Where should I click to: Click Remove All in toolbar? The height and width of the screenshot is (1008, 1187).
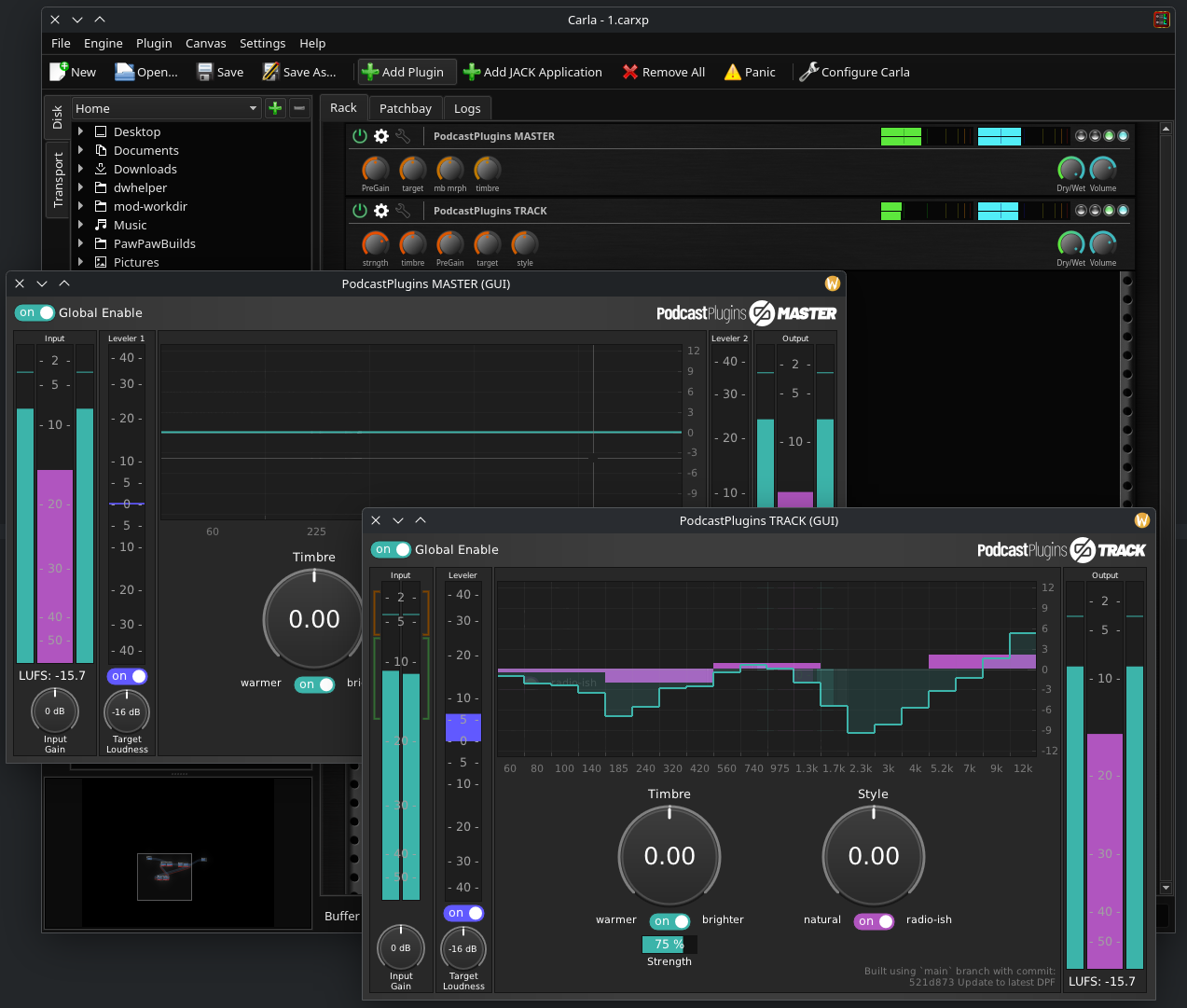[663, 72]
